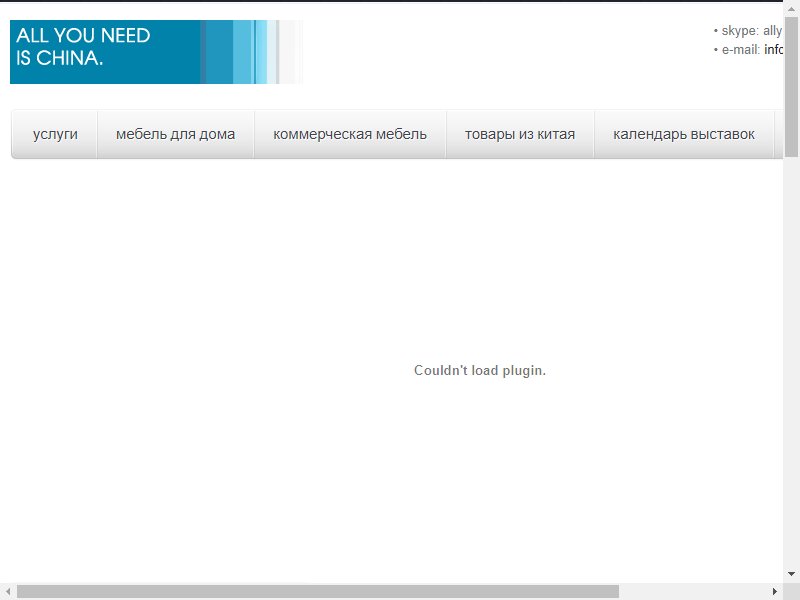
Task: Click the horizontal scrollbar thumb
Action: [x=317, y=591]
